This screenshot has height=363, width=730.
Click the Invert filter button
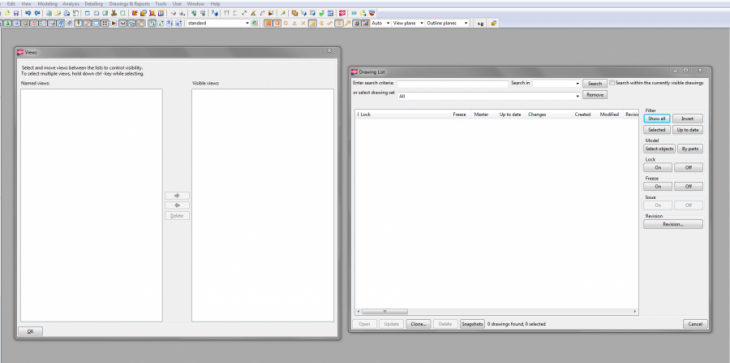click(688, 119)
